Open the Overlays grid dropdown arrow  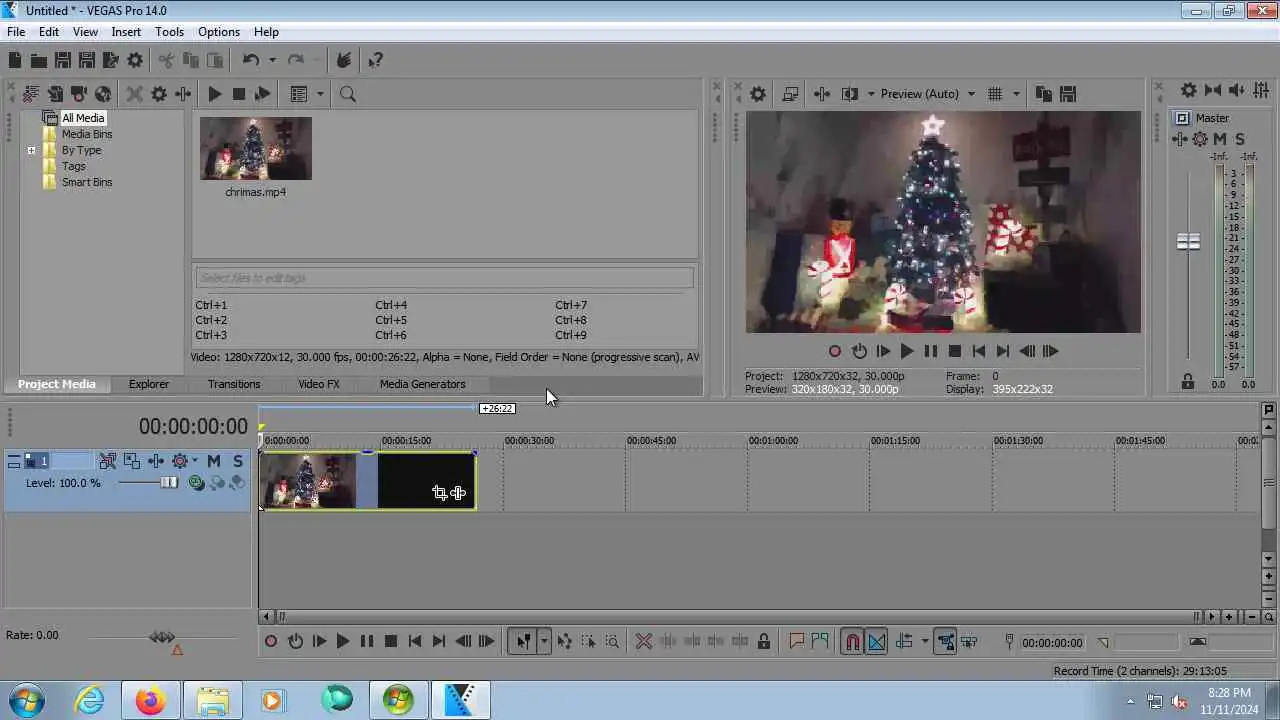pos(1016,94)
